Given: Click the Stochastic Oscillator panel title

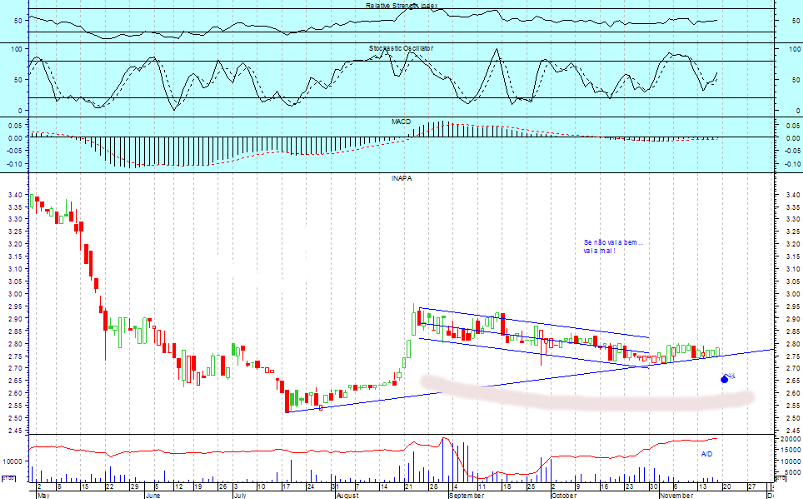Looking at the screenshot, I should pyautogui.click(x=401, y=48).
